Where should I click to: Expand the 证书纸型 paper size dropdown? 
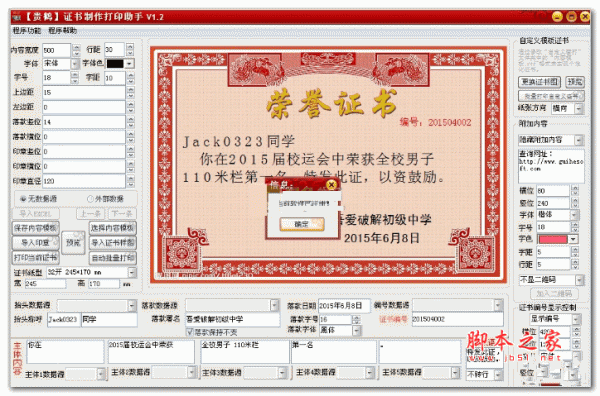pyautogui.click(x=132, y=272)
